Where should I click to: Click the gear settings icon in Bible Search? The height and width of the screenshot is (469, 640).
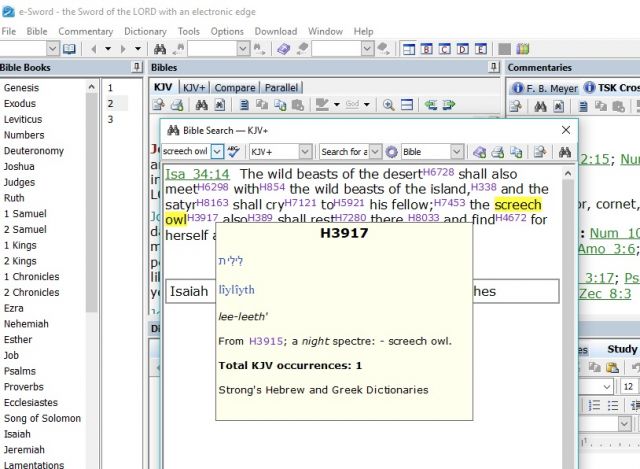click(391, 152)
